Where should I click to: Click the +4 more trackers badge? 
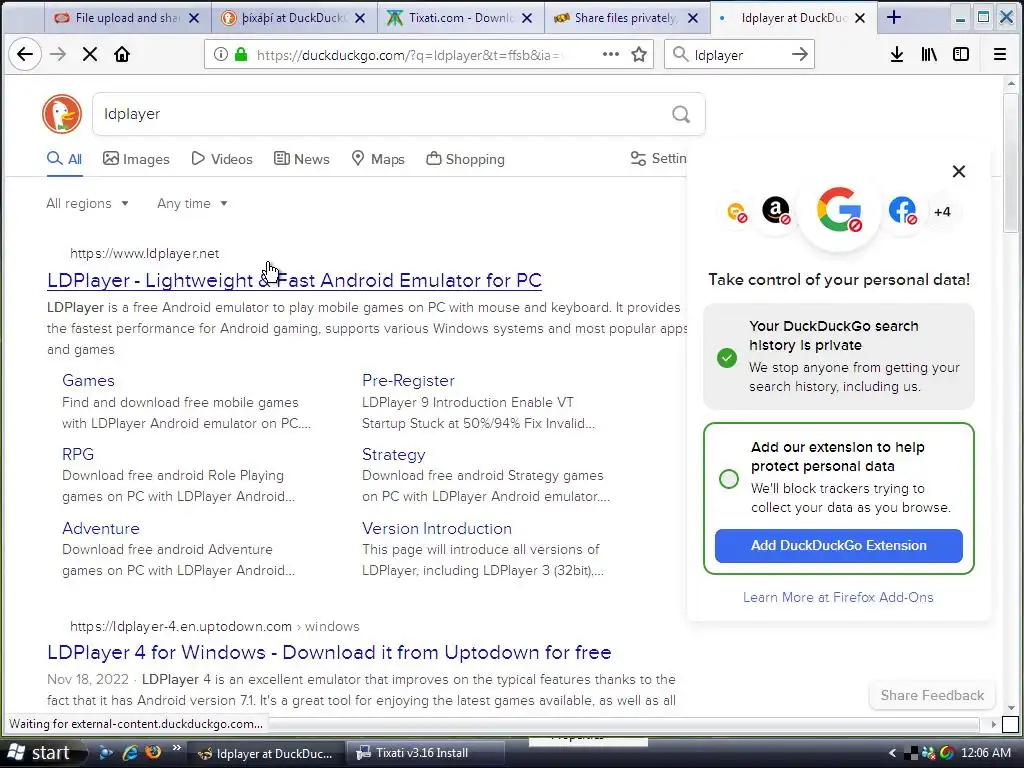point(942,212)
